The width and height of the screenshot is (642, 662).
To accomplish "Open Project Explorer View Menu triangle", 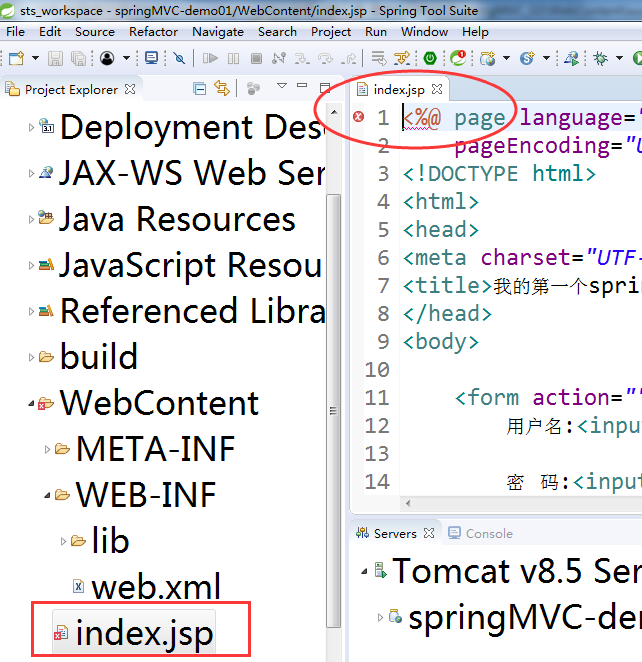I will click(x=282, y=86).
